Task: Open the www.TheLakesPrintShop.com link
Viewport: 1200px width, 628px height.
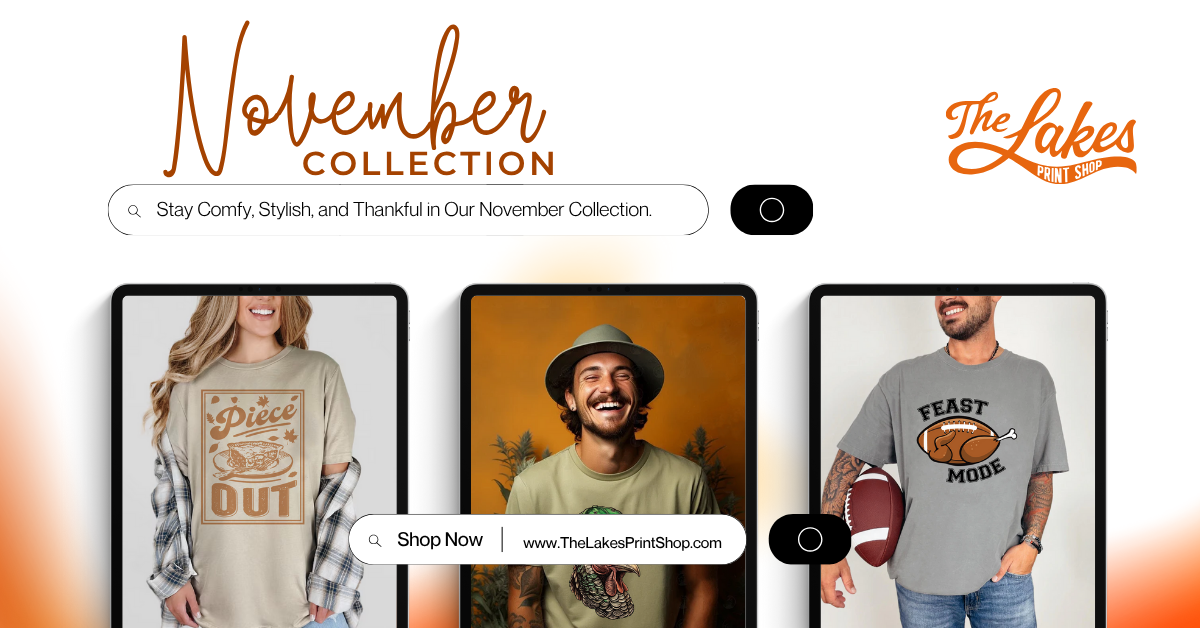Action: (622, 543)
